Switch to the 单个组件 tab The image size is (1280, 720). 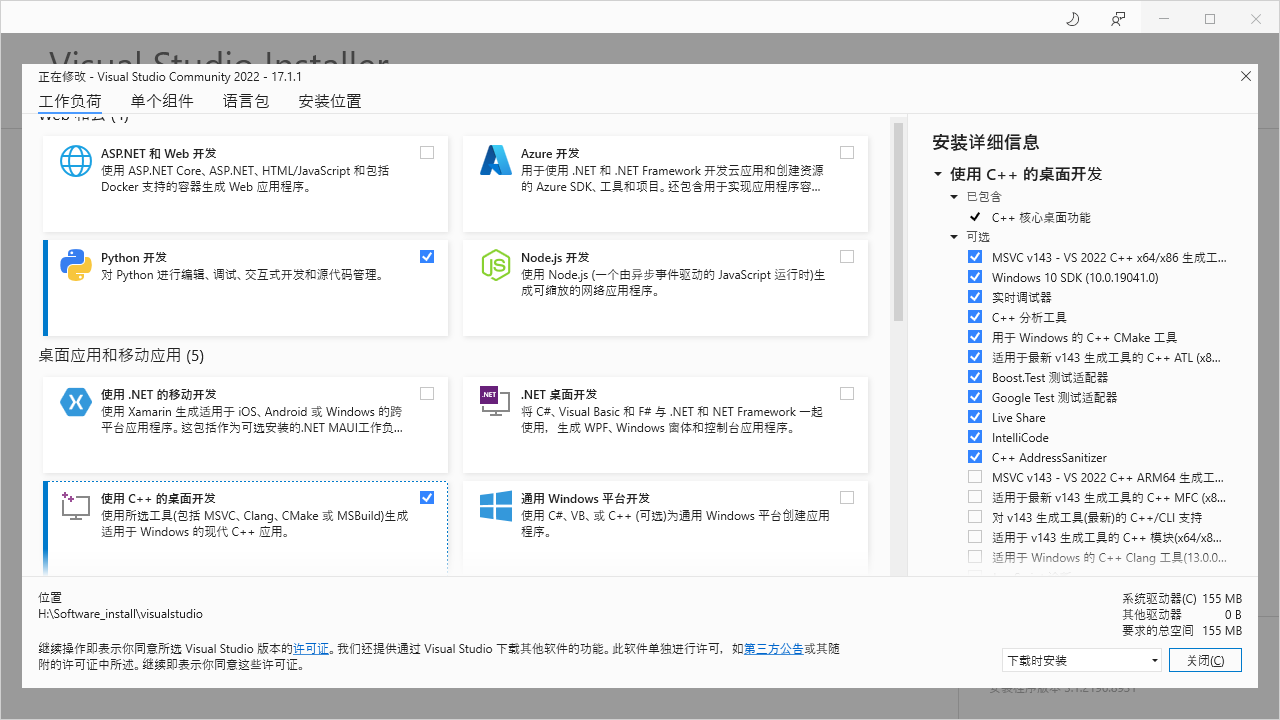[x=162, y=101]
